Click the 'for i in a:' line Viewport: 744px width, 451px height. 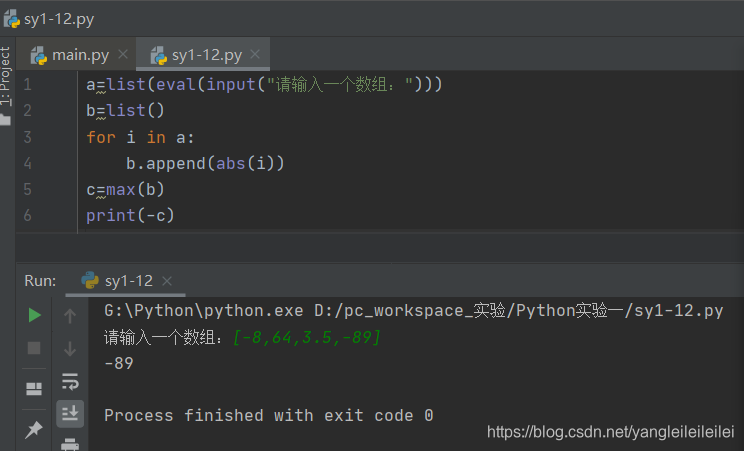click(140, 137)
